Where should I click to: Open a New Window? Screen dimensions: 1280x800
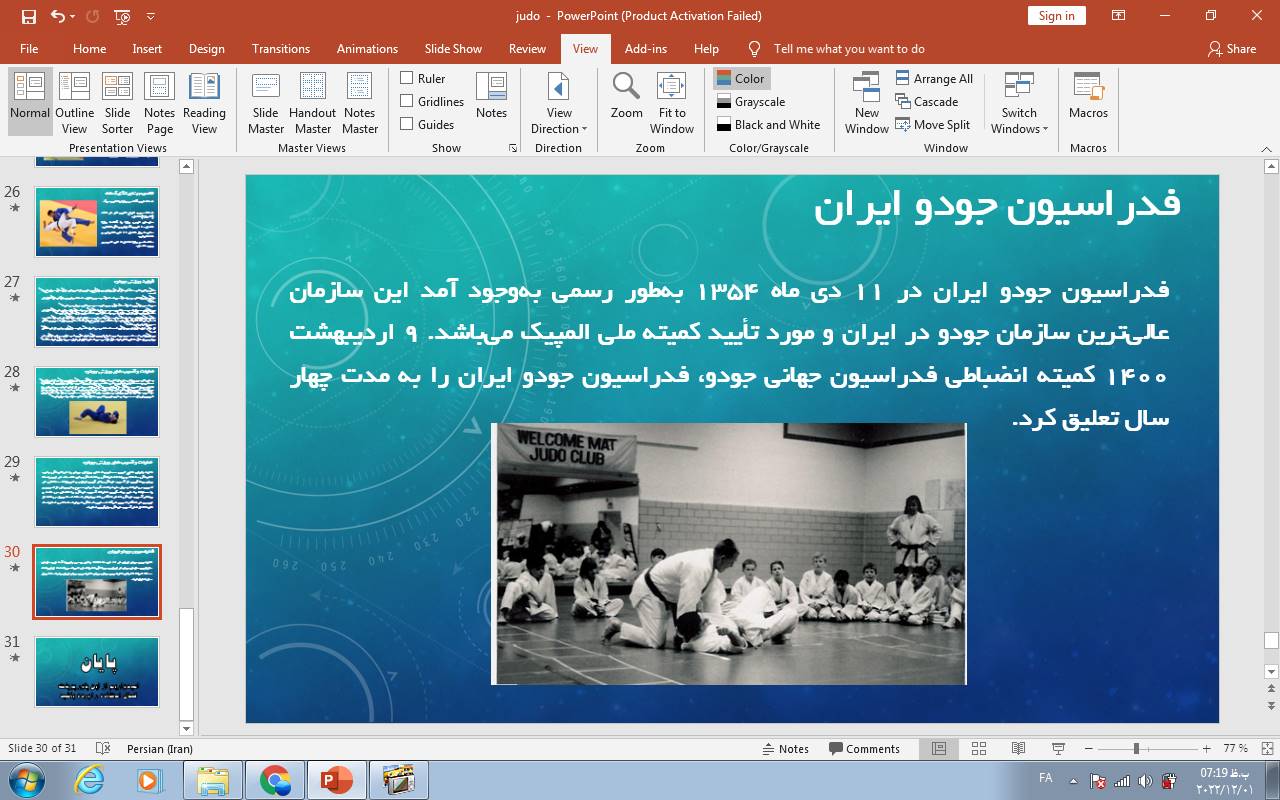click(x=866, y=103)
